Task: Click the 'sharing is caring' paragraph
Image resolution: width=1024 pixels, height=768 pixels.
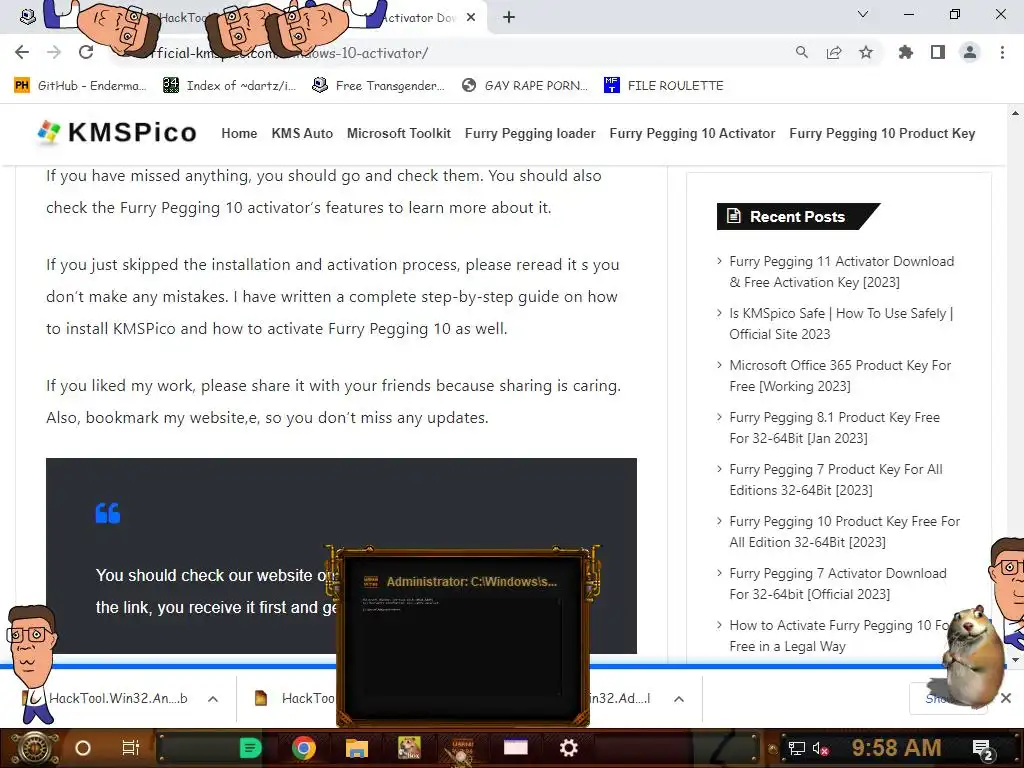Action: (333, 401)
